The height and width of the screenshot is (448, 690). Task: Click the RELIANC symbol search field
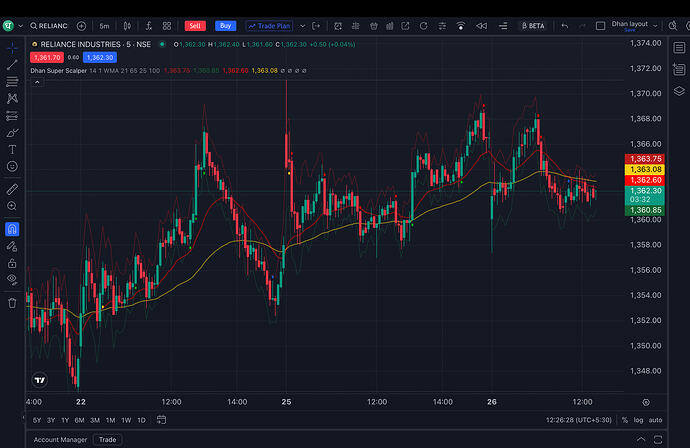[x=49, y=26]
